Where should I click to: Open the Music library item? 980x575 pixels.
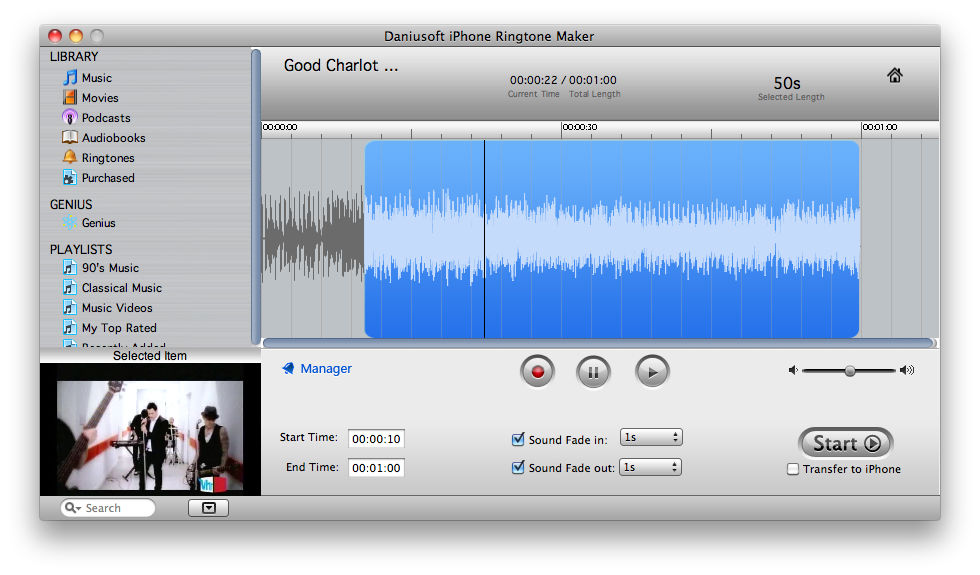coord(96,78)
